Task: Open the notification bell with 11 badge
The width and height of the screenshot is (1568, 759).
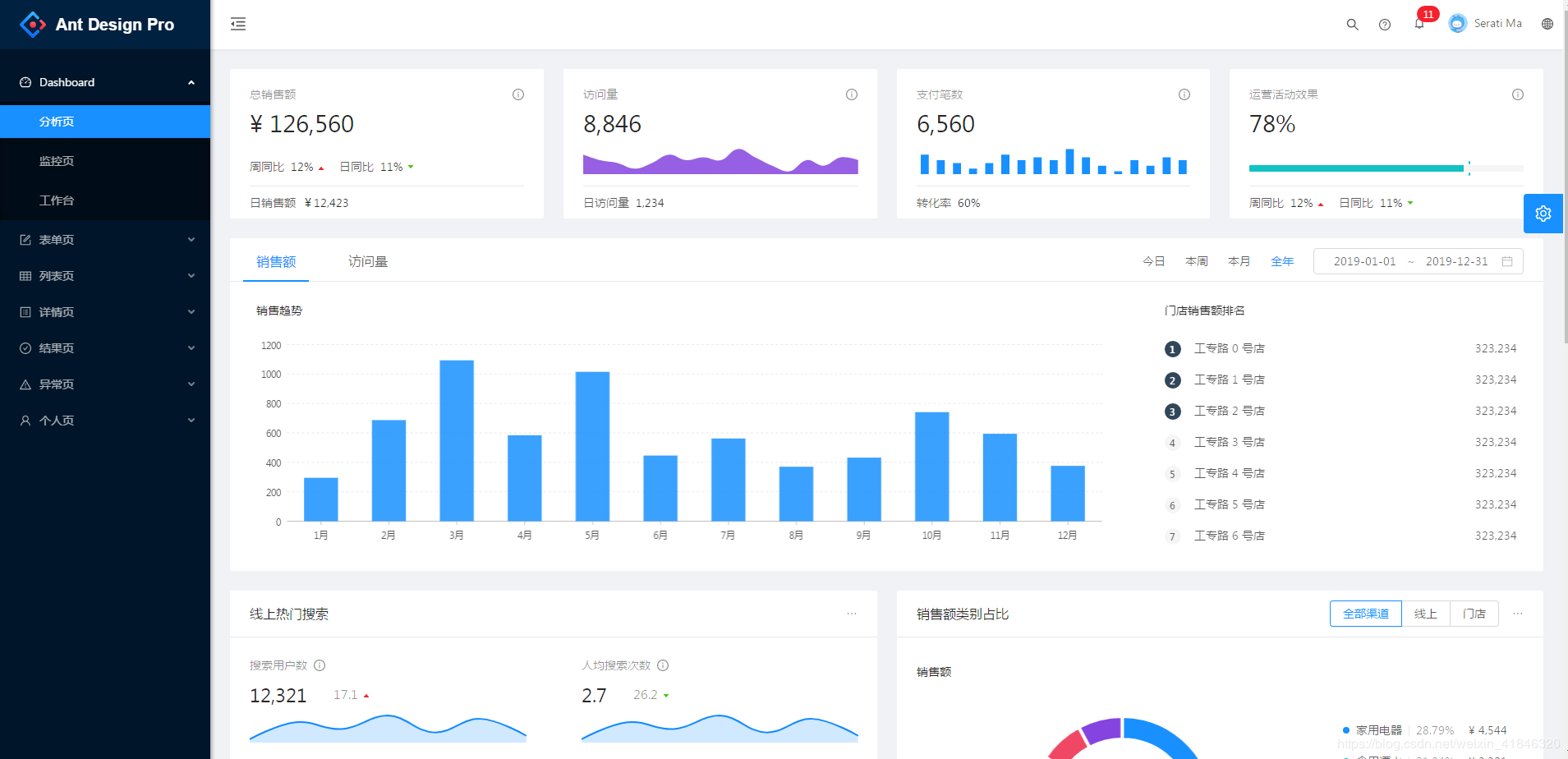Action: [x=1419, y=24]
